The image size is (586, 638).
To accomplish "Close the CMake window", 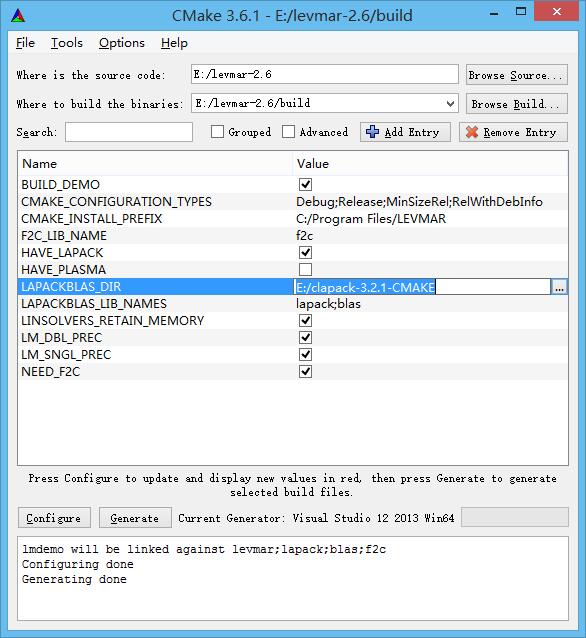I will coord(556,11).
